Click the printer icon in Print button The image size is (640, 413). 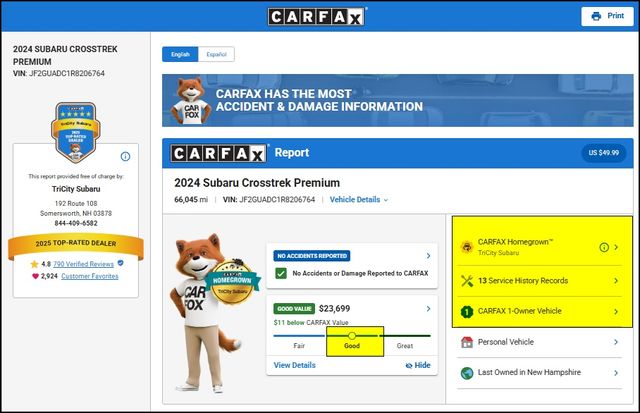596,16
